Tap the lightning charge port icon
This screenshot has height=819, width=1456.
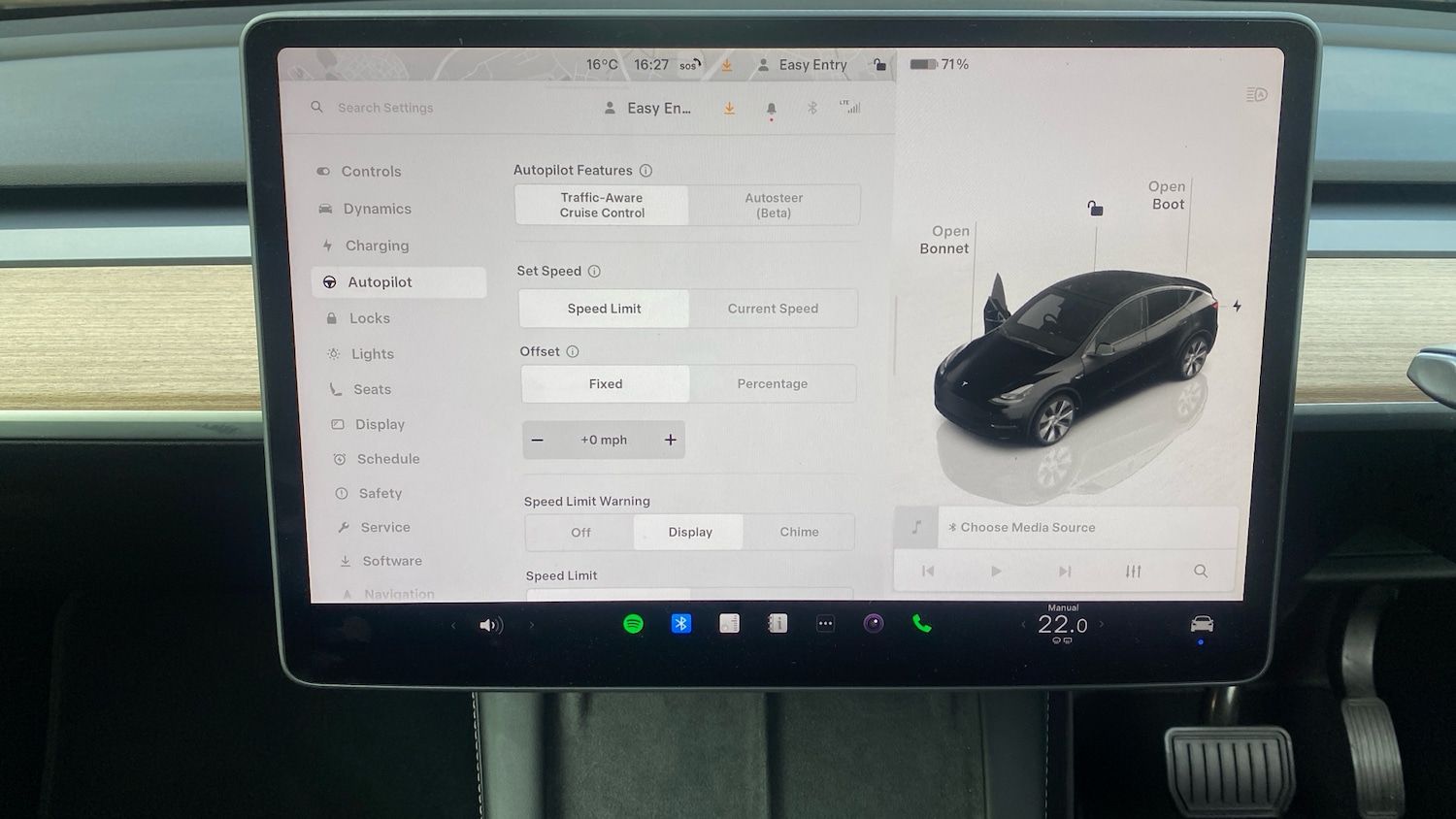(x=1237, y=307)
